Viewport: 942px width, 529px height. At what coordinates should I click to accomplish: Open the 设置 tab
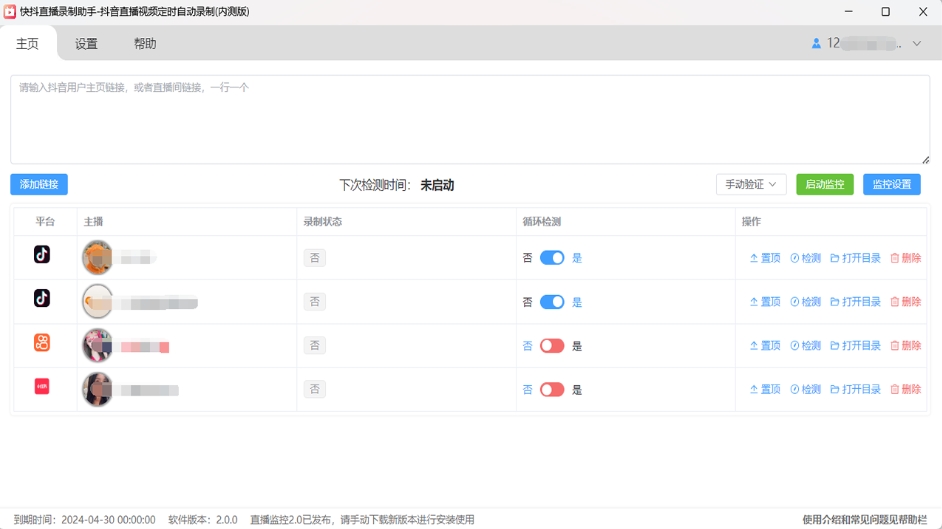[x=86, y=43]
